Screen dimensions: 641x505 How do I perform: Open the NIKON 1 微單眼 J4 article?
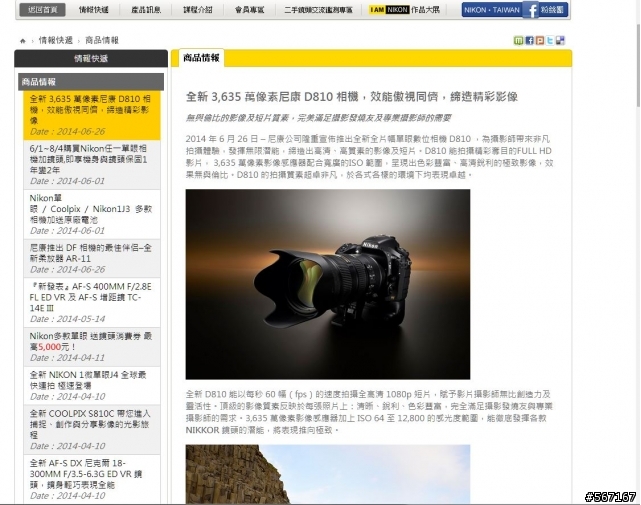point(92,385)
